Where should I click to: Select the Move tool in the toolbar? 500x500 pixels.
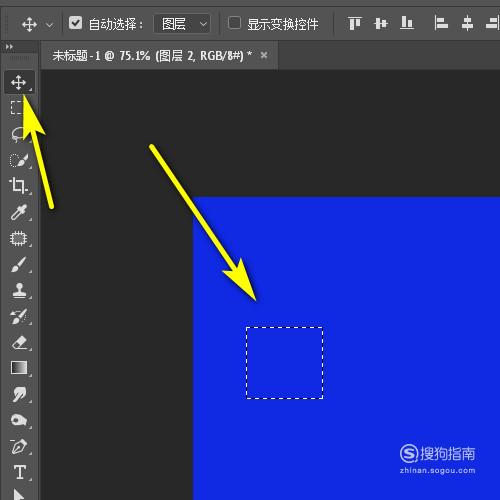tap(19, 82)
